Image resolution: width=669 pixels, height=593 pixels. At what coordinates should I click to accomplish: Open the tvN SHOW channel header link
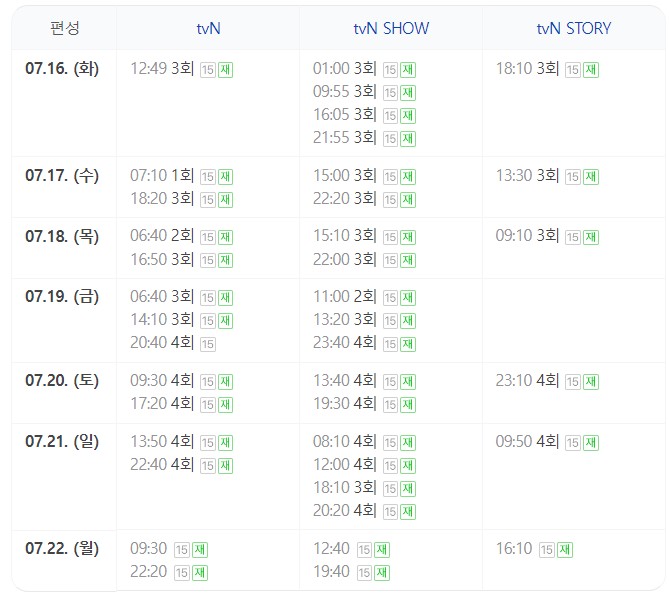[391, 29]
